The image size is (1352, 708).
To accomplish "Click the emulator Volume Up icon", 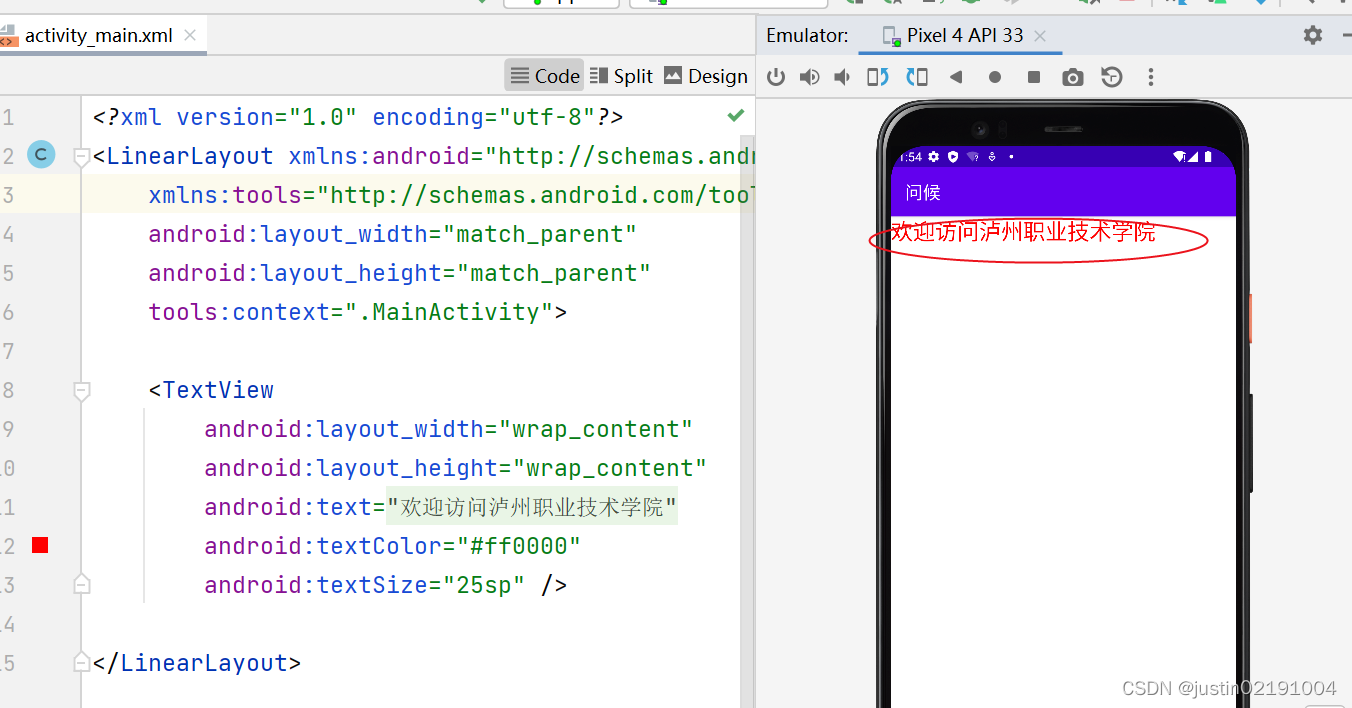I will coord(810,77).
